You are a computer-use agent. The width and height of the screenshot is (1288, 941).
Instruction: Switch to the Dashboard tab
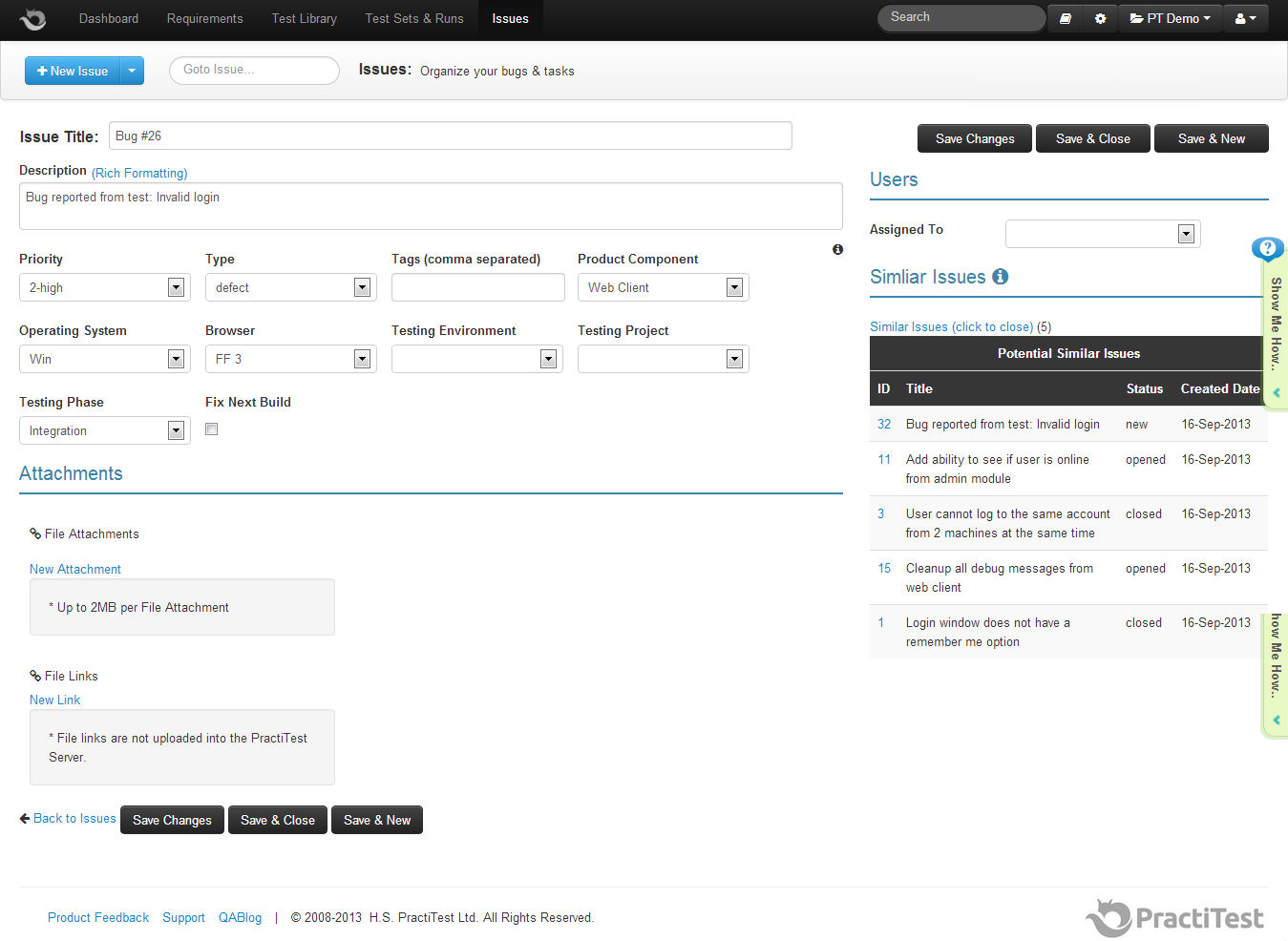click(109, 18)
